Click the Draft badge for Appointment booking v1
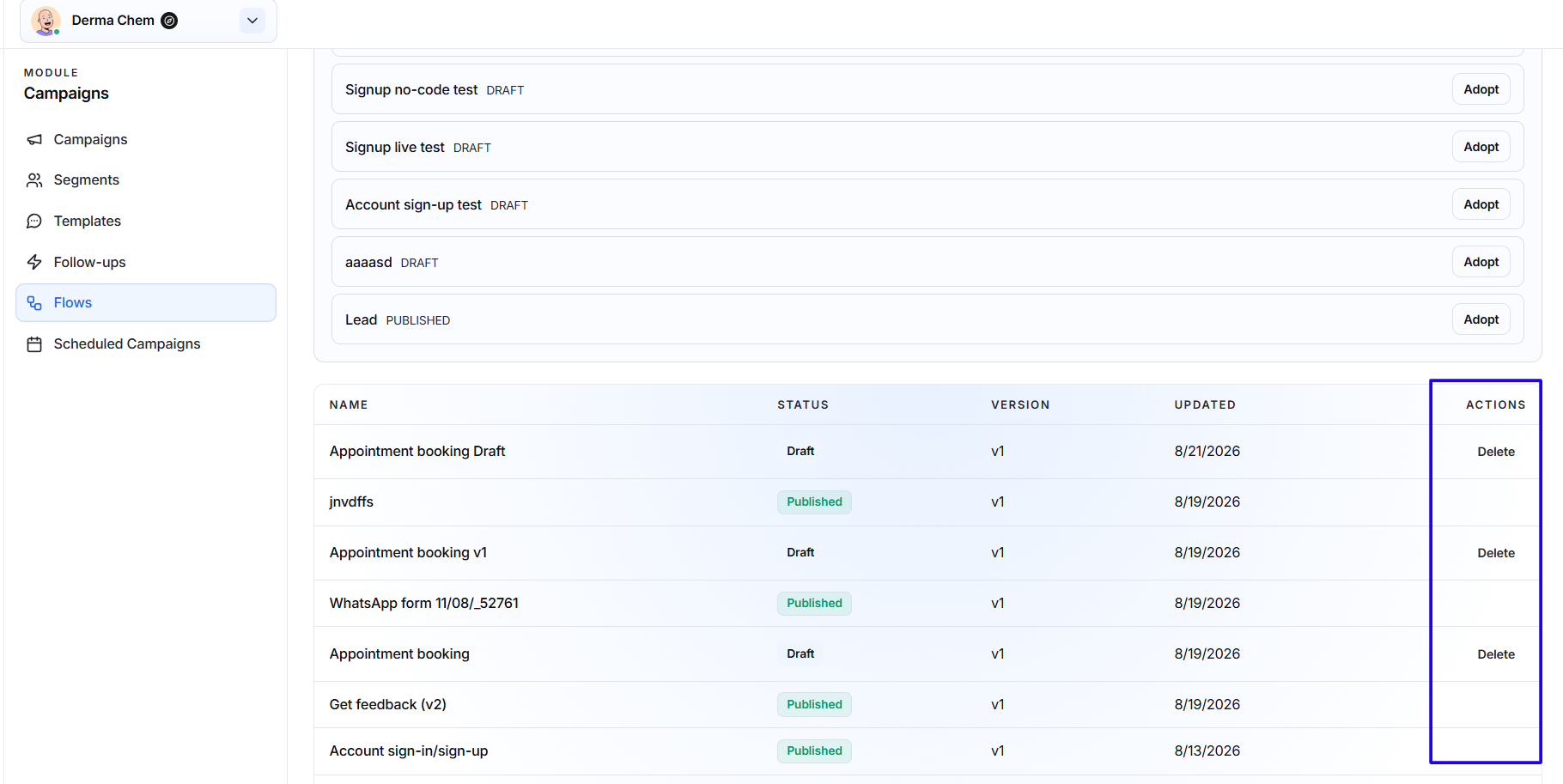This screenshot has height=784, width=1563. pyautogui.click(x=800, y=553)
